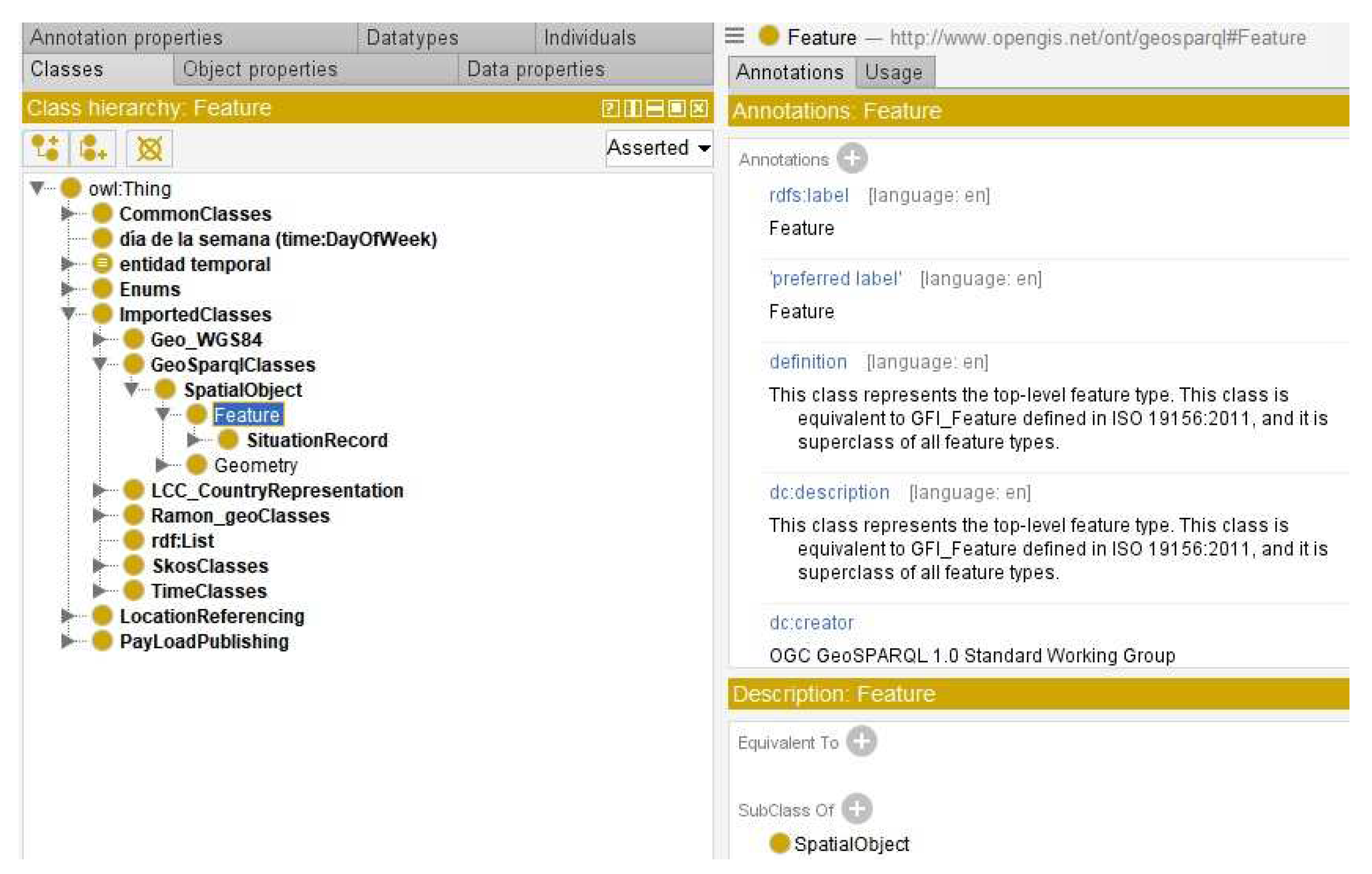Click split-vertically icon in Class hierarchy header
Image resolution: width=1372 pixels, height=874 pixels.
pos(632,108)
